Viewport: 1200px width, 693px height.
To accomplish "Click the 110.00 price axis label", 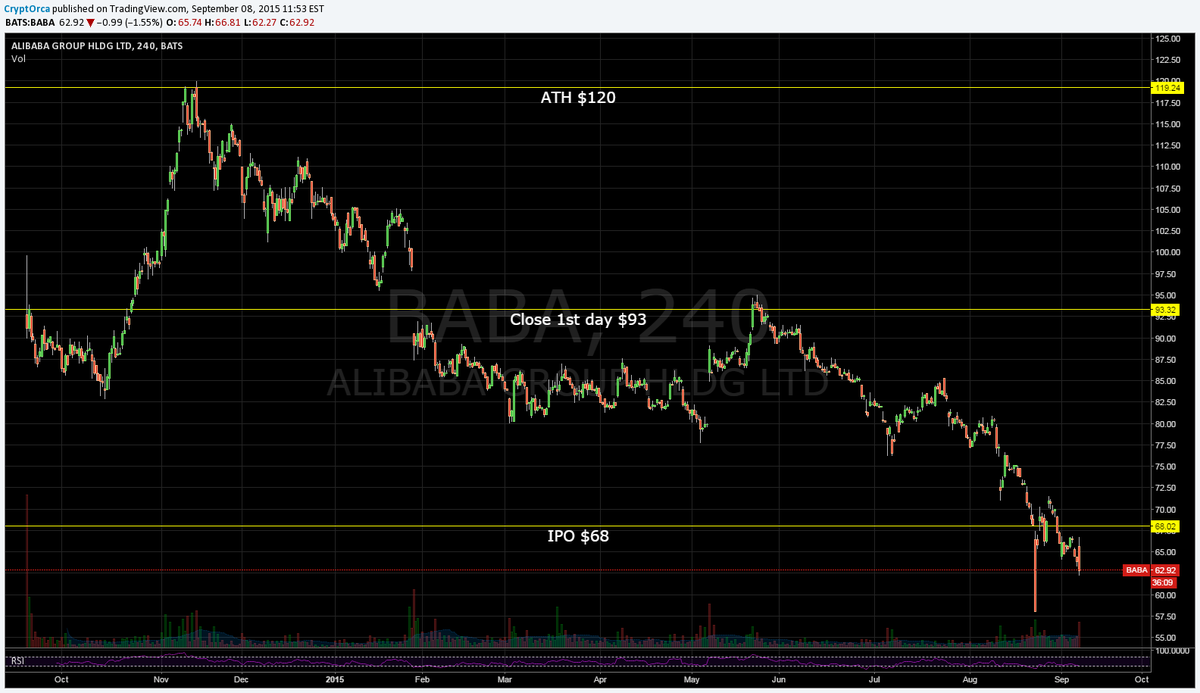I will pos(1167,167).
